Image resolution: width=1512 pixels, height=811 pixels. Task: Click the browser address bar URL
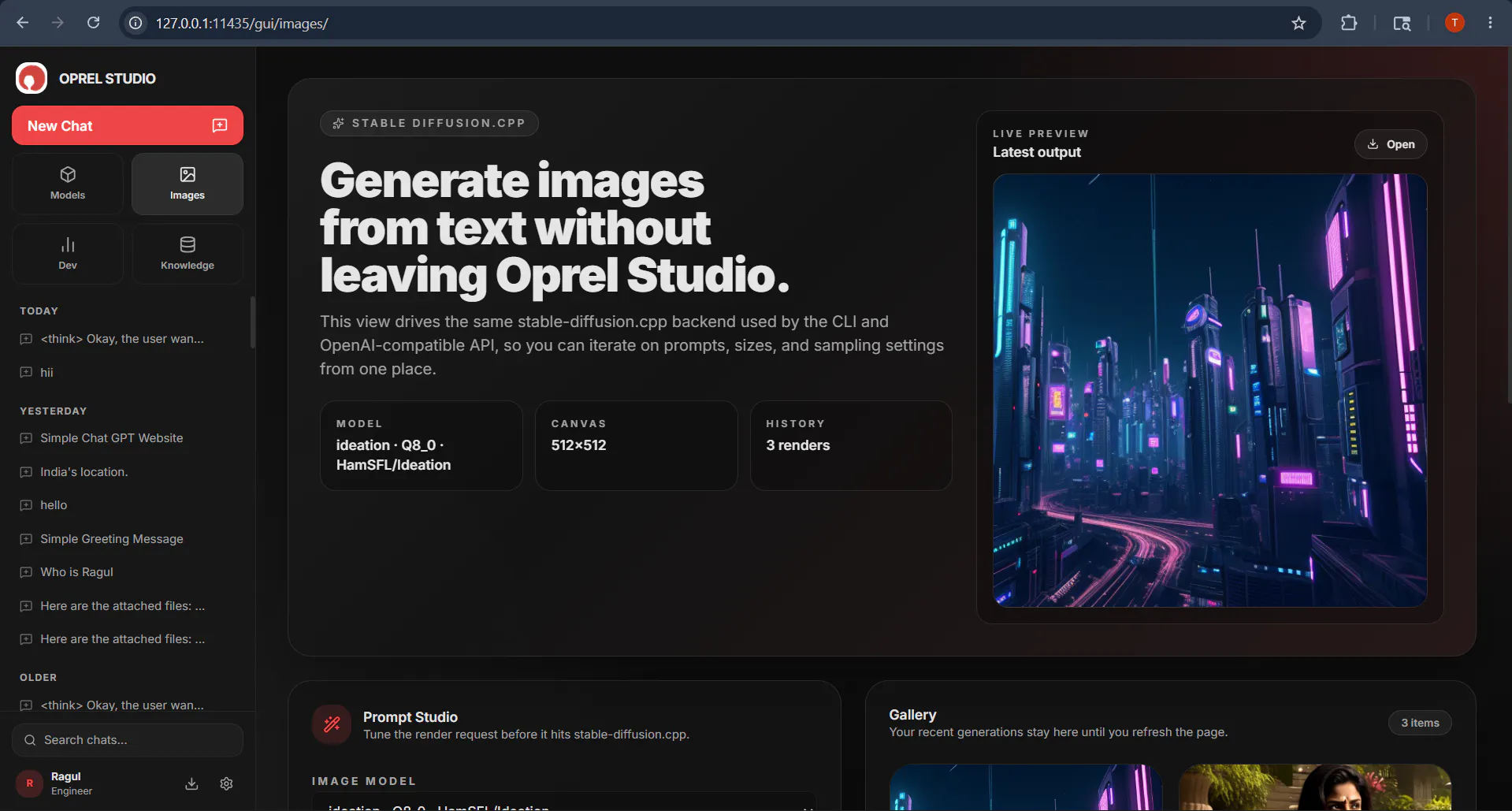tap(242, 24)
